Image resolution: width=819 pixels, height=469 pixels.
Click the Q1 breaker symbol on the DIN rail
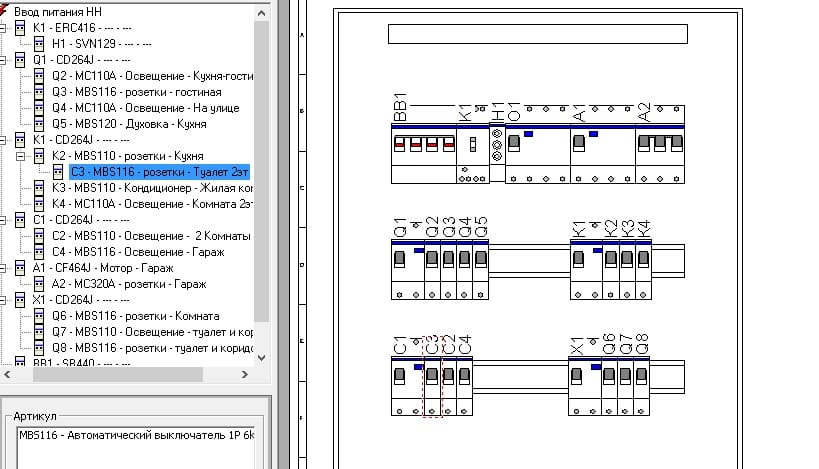(x=407, y=270)
